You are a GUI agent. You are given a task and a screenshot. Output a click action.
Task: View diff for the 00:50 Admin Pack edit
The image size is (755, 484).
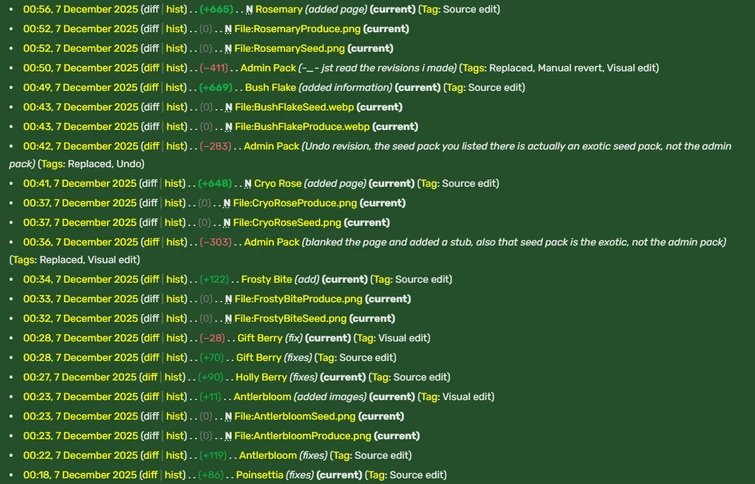[x=151, y=68]
